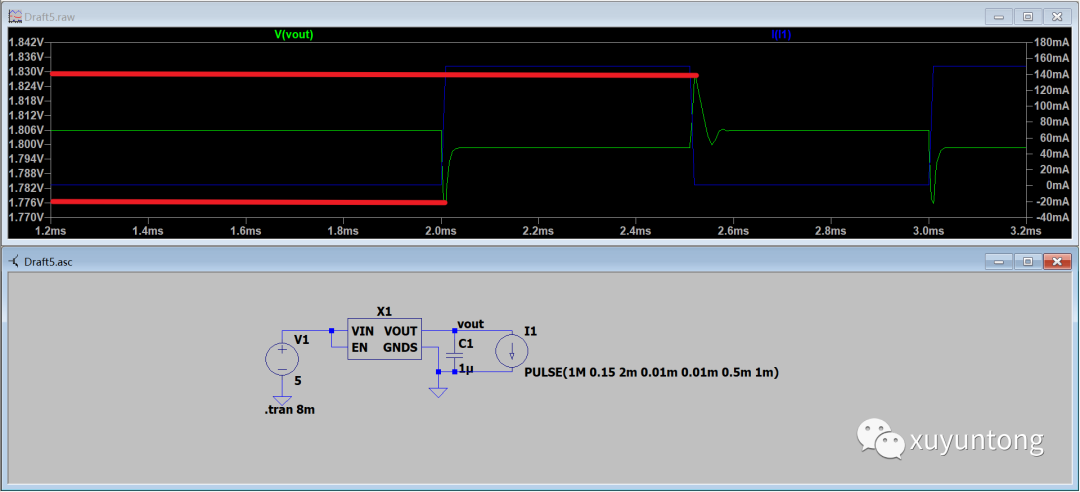Select the X1 regulator component

click(384, 340)
